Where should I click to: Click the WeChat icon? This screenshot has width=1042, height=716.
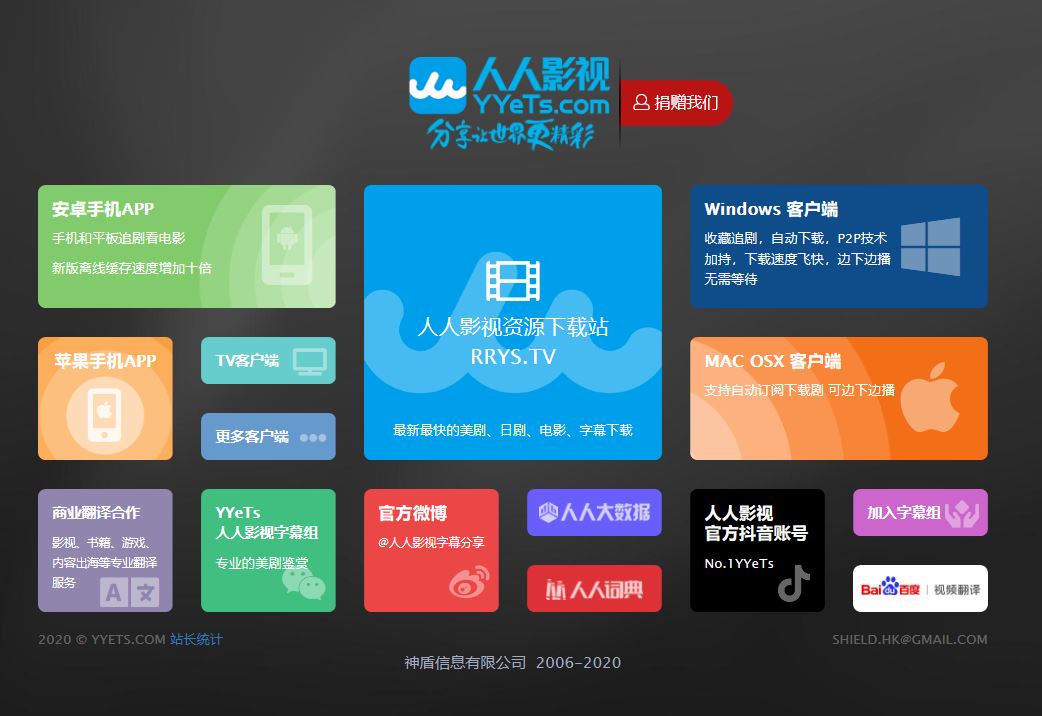tap(304, 583)
